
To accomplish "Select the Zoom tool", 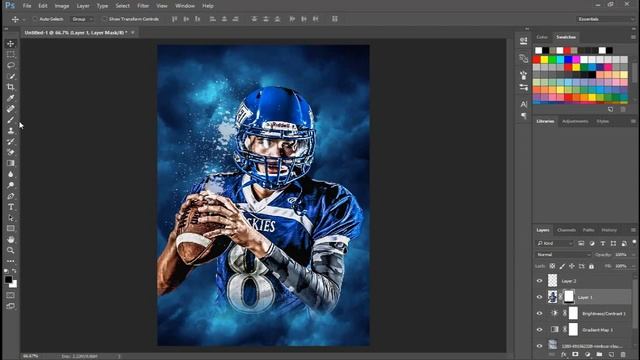I will tap(11, 250).
